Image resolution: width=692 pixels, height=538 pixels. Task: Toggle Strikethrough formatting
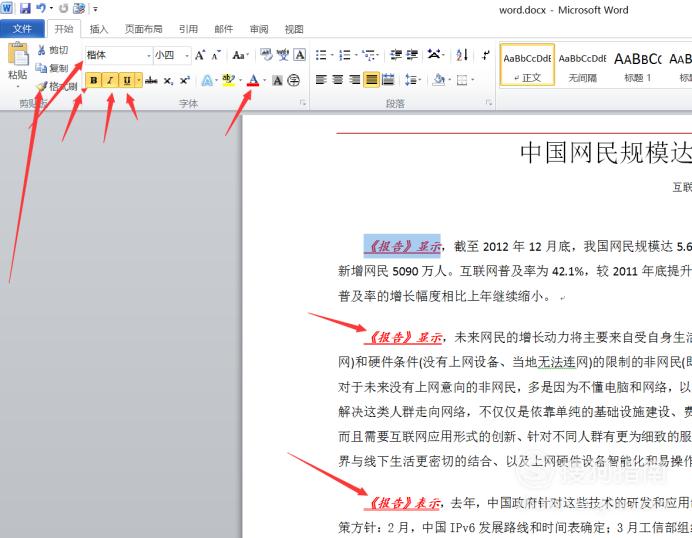click(x=151, y=80)
